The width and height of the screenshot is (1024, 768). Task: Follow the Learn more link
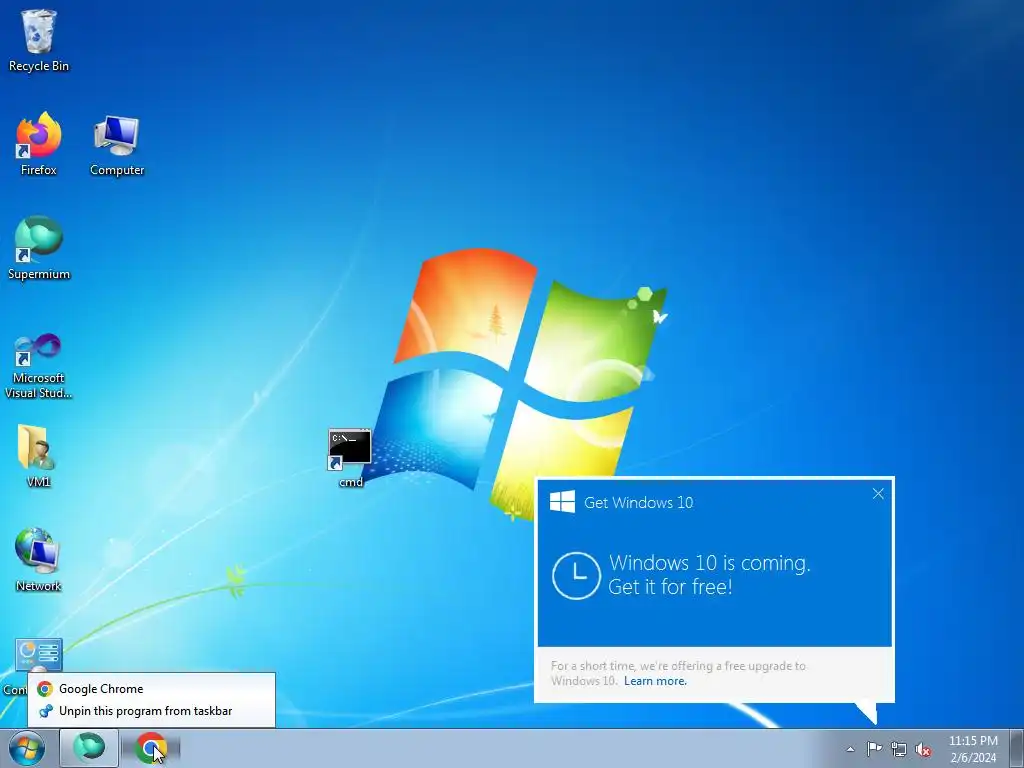pyautogui.click(x=655, y=681)
